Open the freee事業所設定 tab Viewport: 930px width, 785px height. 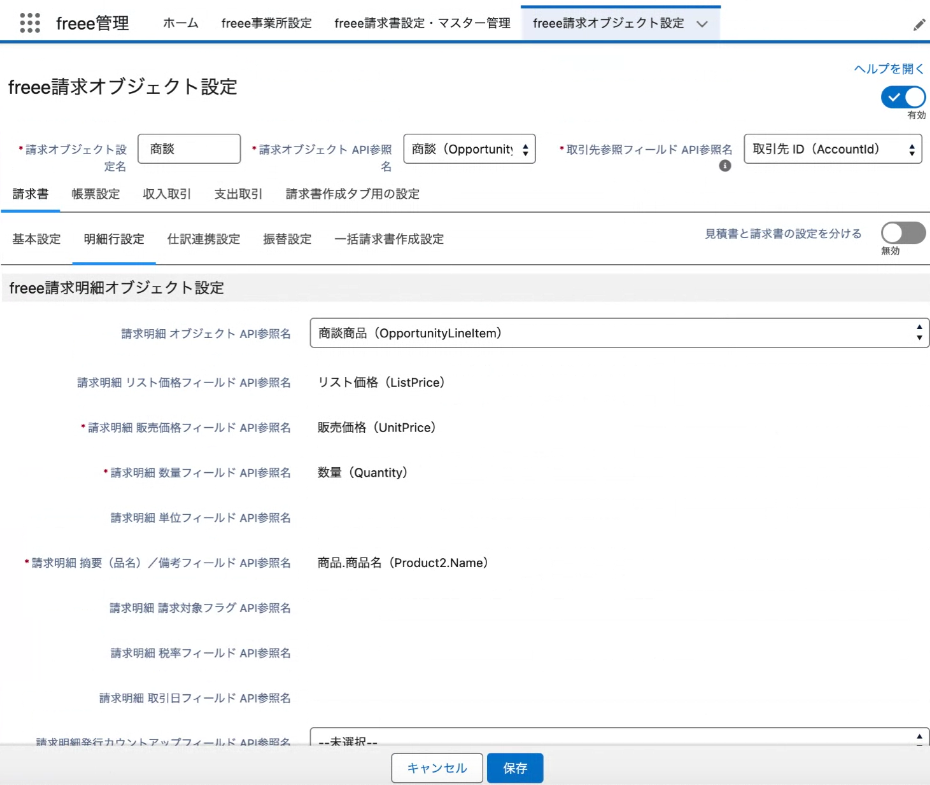pyautogui.click(x=266, y=23)
